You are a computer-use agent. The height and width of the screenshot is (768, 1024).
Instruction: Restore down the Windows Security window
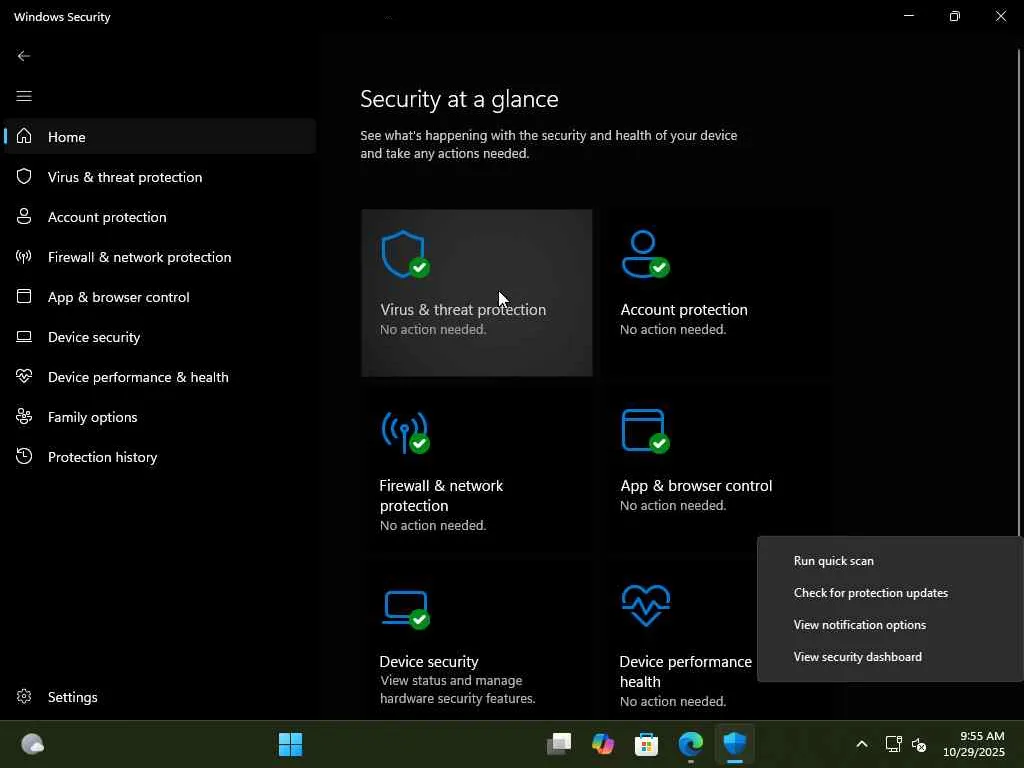[955, 16]
